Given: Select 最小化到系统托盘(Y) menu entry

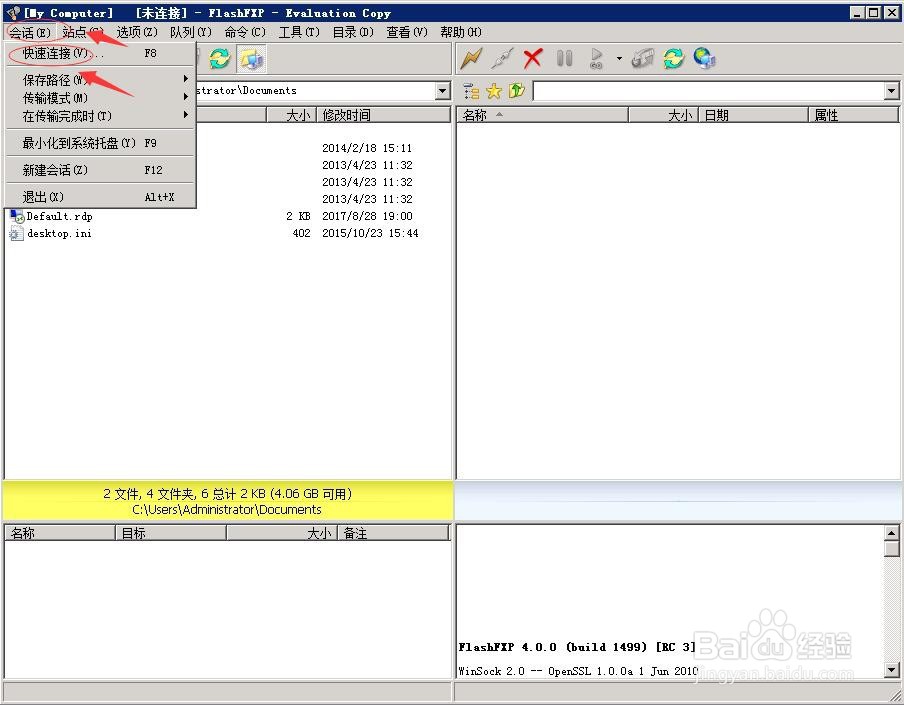Looking at the screenshot, I should [100, 143].
